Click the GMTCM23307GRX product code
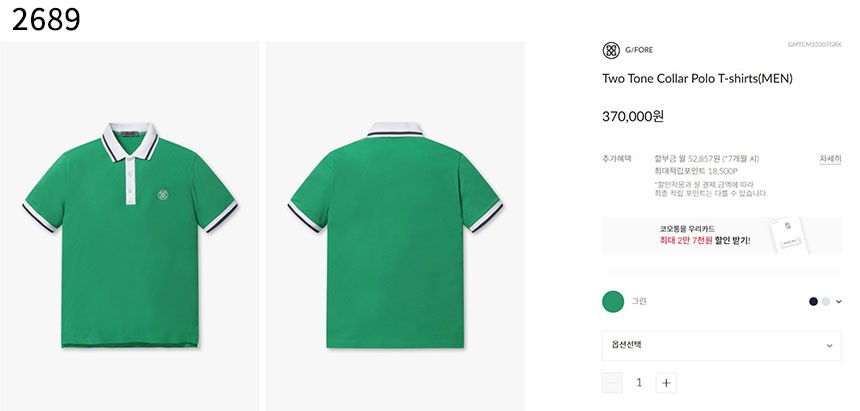Screen dimensions: 860x411 pyautogui.click(x=814, y=44)
